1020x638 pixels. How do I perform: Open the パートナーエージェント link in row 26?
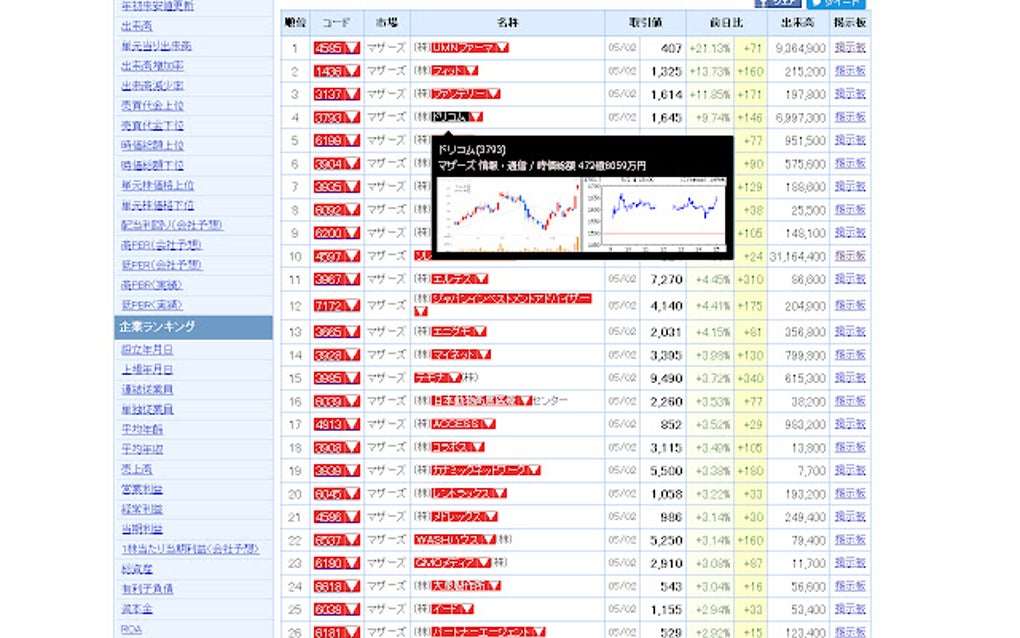point(483,631)
